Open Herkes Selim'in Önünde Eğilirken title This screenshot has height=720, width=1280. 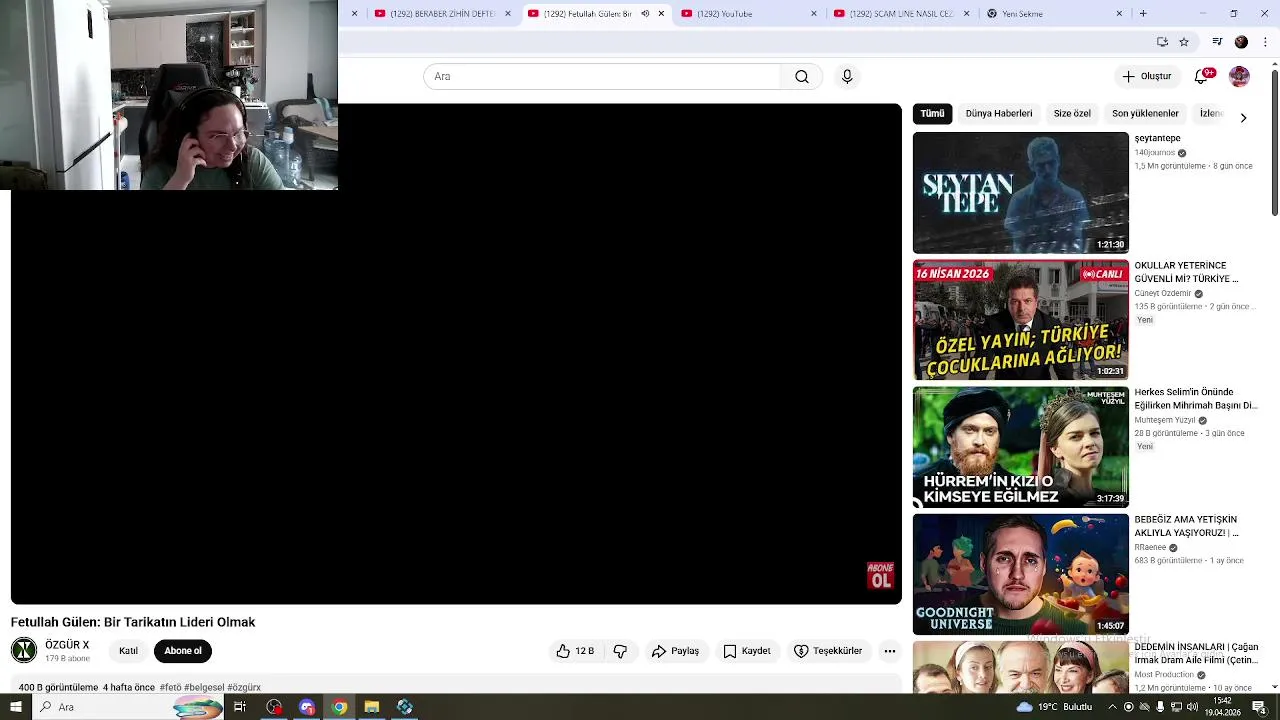tap(1195, 399)
